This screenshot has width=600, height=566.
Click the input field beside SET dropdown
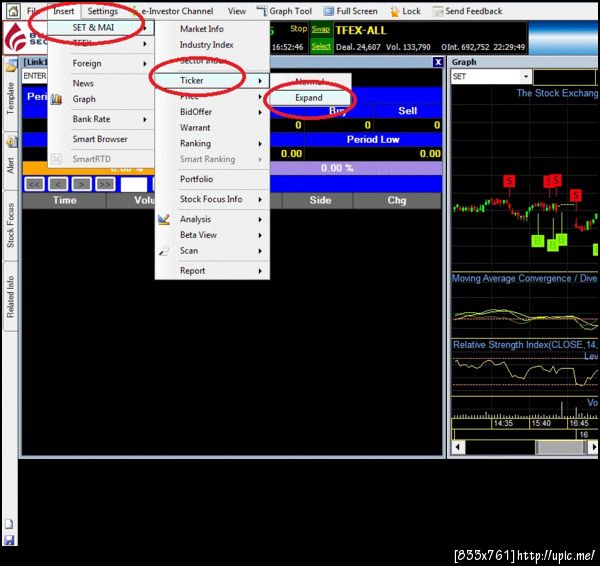pyautogui.click(x=564, y=77)
